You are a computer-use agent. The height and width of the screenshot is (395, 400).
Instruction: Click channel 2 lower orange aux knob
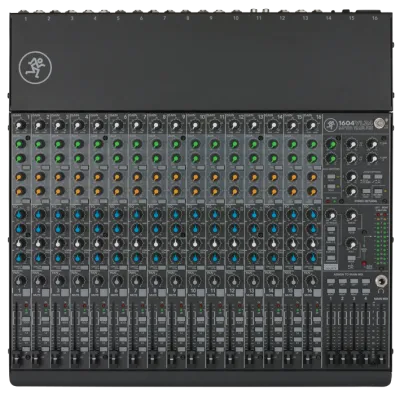(40, 191)
